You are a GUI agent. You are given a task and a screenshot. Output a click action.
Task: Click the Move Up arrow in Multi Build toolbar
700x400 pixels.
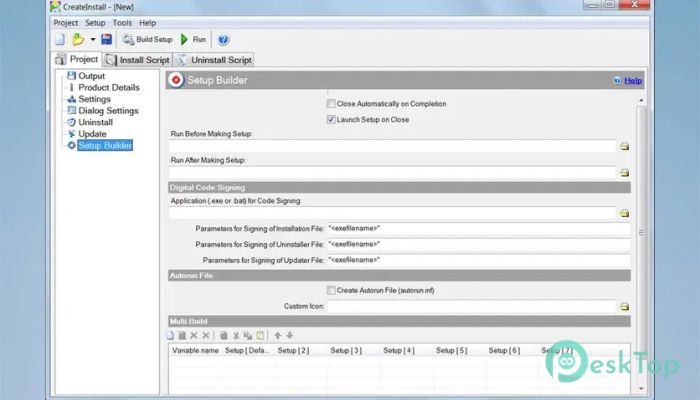click(278, 335)
